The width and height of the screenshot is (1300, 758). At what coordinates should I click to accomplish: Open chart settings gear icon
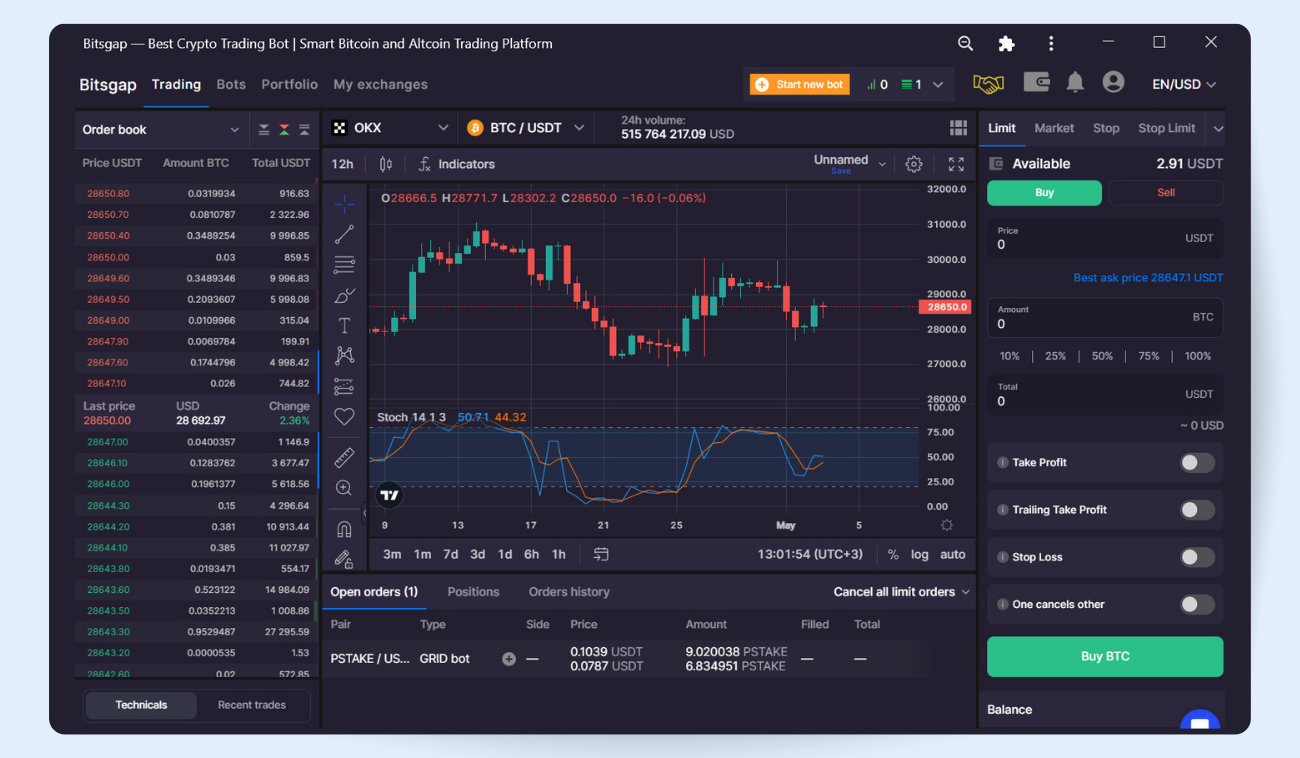point(914,164)
